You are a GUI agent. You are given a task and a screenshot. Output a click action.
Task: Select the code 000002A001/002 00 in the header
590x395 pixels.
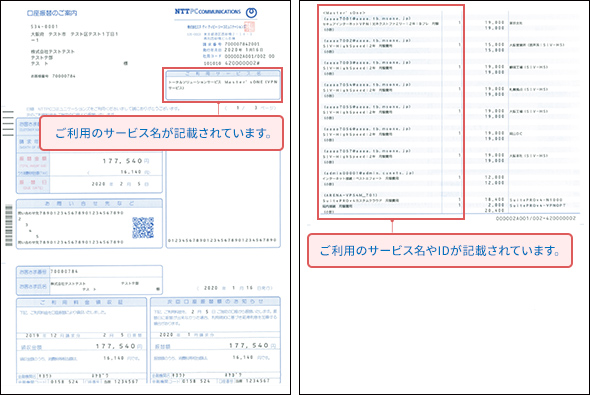[x=249, y=56]
